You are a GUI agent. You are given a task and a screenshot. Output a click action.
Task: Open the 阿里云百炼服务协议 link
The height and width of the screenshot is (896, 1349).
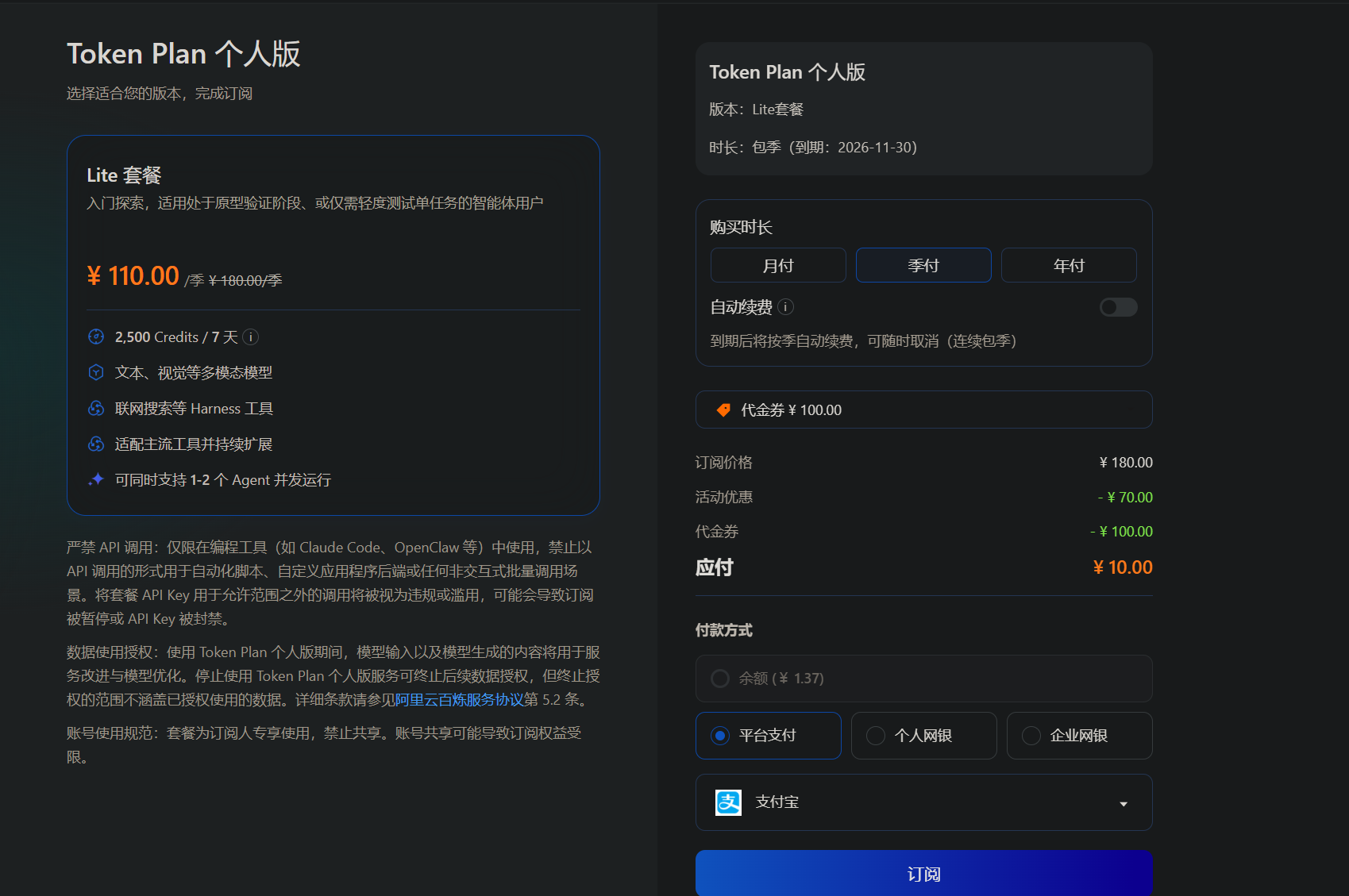tap(459, 700)
